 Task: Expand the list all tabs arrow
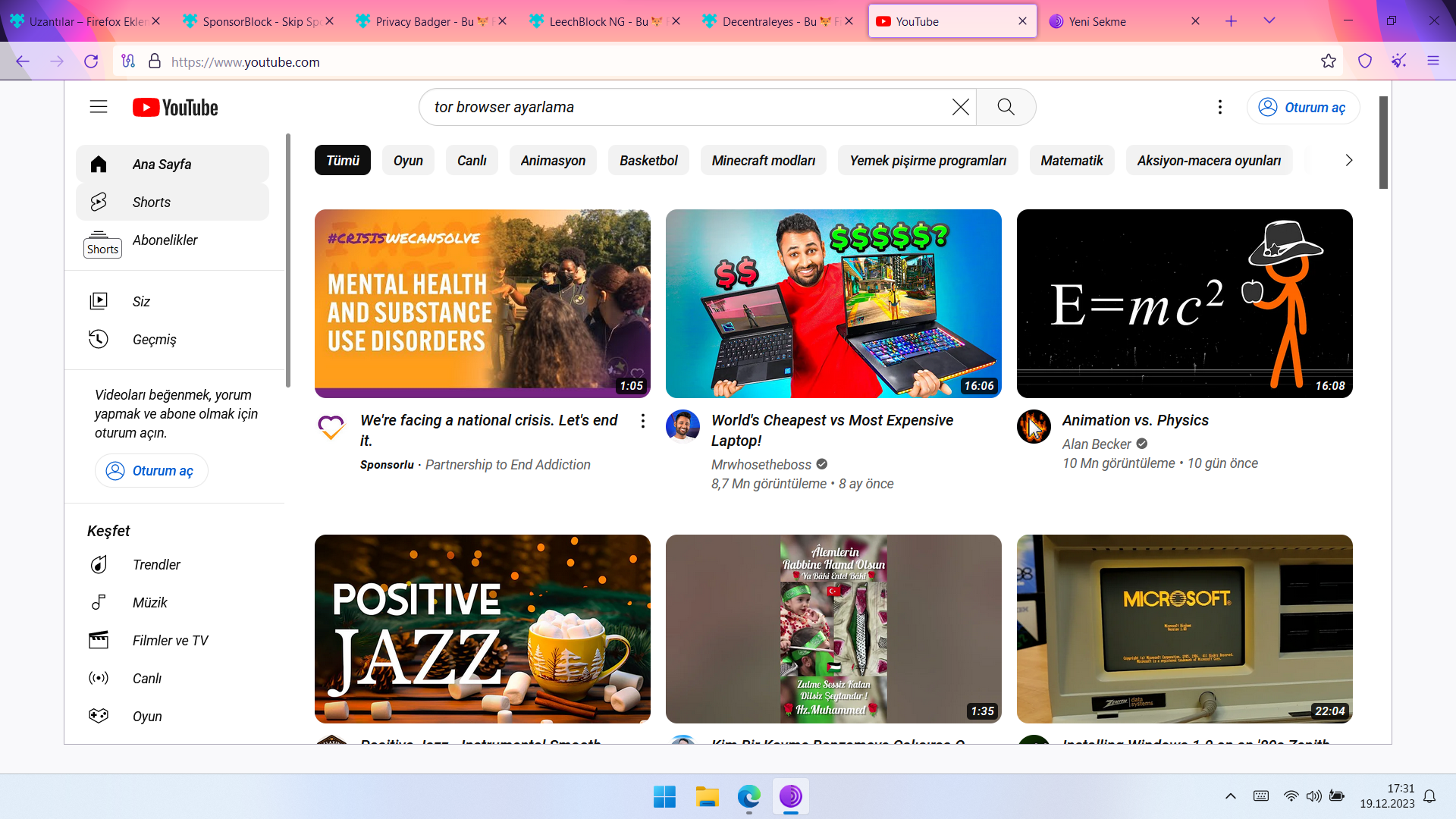tap(1269, 21)
